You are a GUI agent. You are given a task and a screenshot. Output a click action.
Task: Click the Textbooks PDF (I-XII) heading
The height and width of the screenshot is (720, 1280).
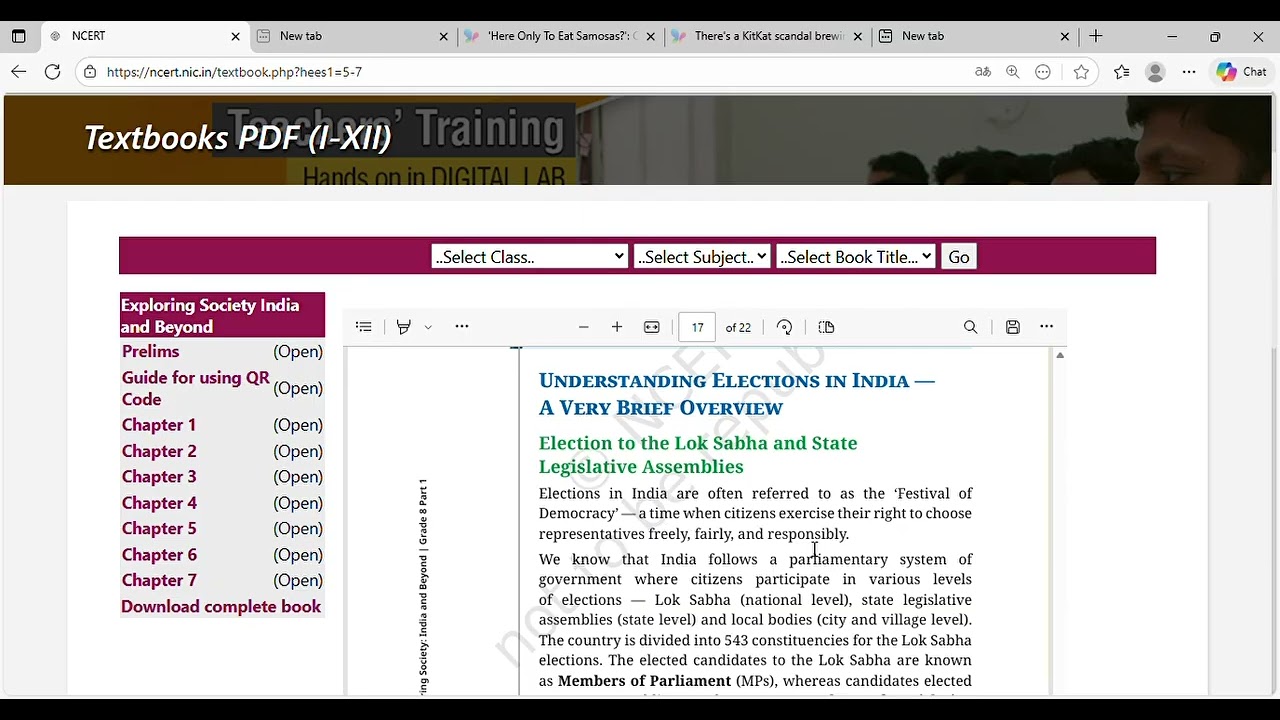tap(237, 138)
